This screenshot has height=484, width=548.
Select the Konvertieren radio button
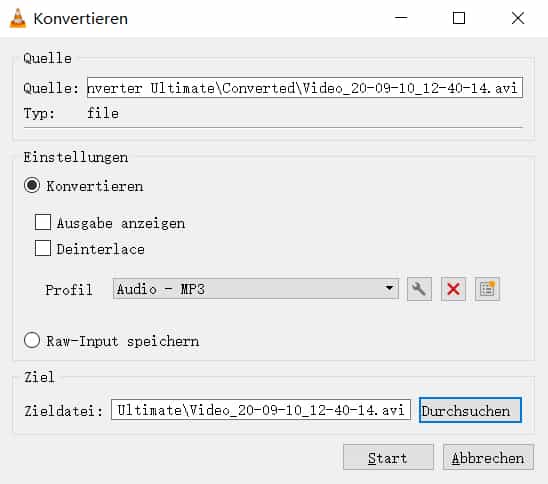coord(32,185)
